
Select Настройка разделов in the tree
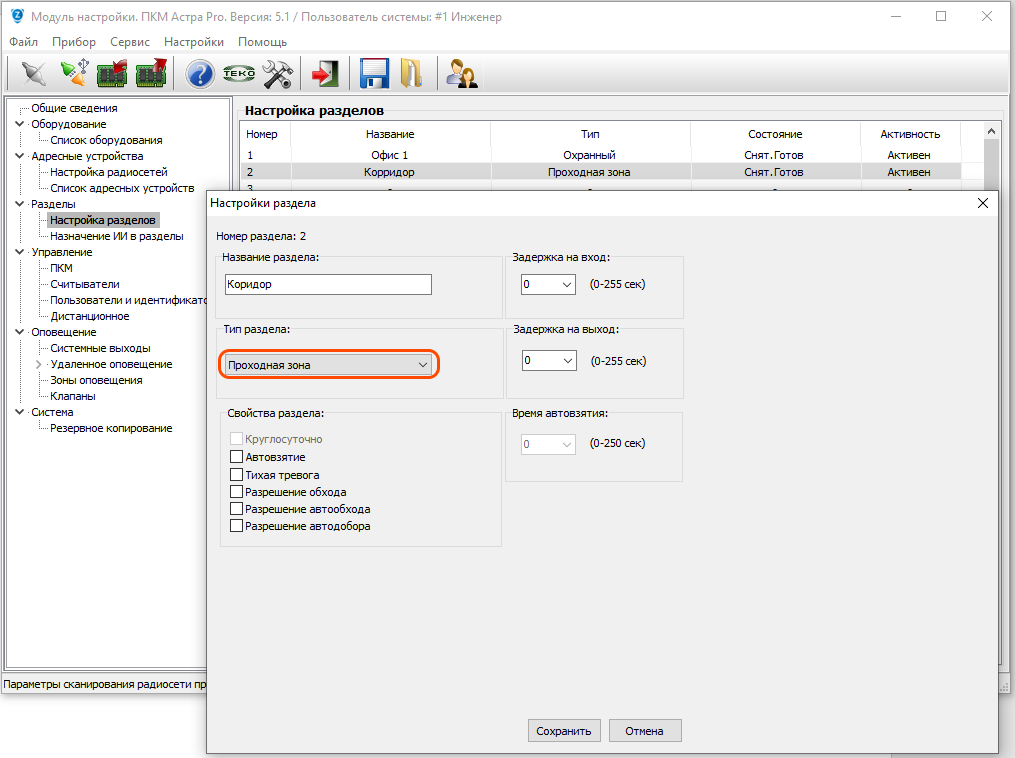tap(103, 220)
